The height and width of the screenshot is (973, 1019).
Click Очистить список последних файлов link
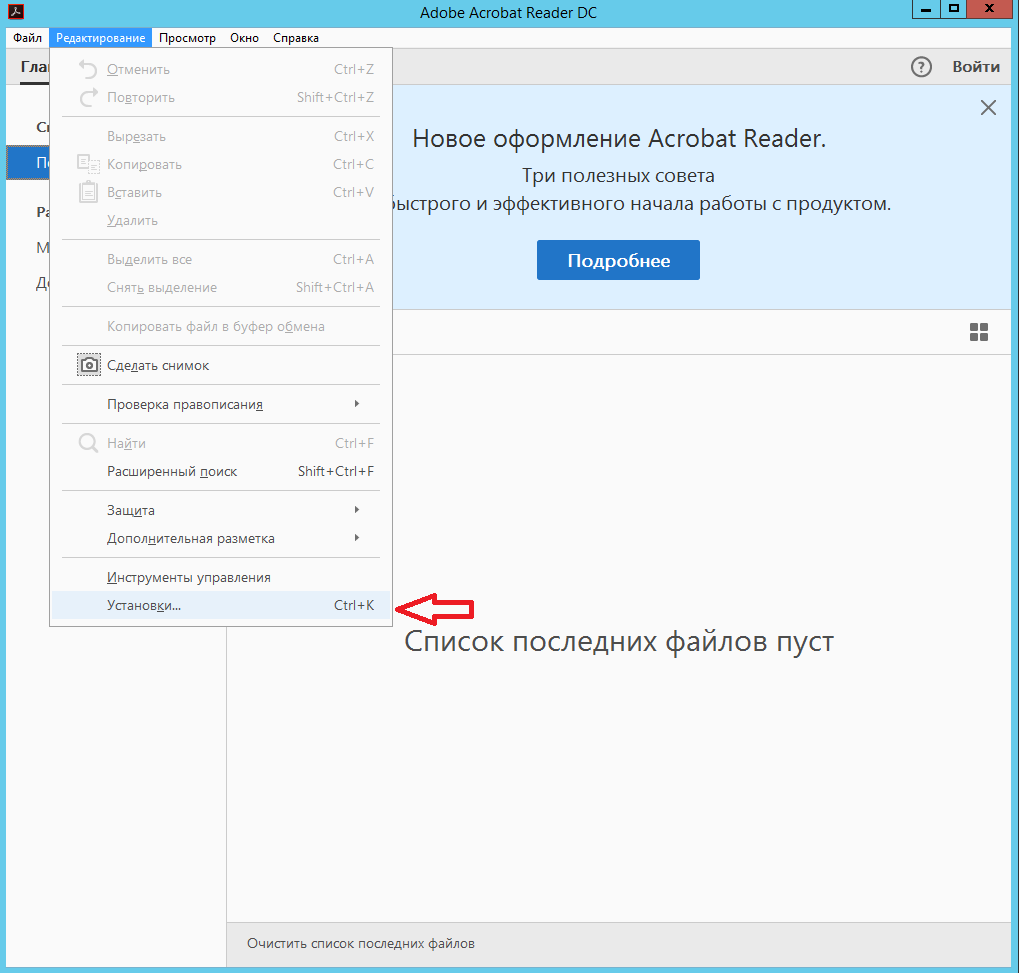click(x=361, y=943)
